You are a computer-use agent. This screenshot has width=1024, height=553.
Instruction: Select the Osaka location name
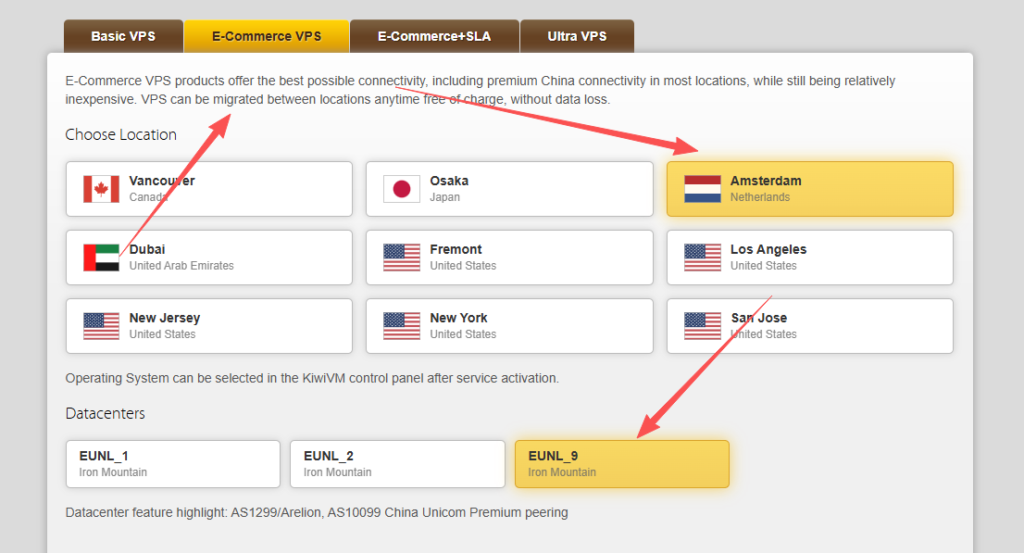point(449,181)
